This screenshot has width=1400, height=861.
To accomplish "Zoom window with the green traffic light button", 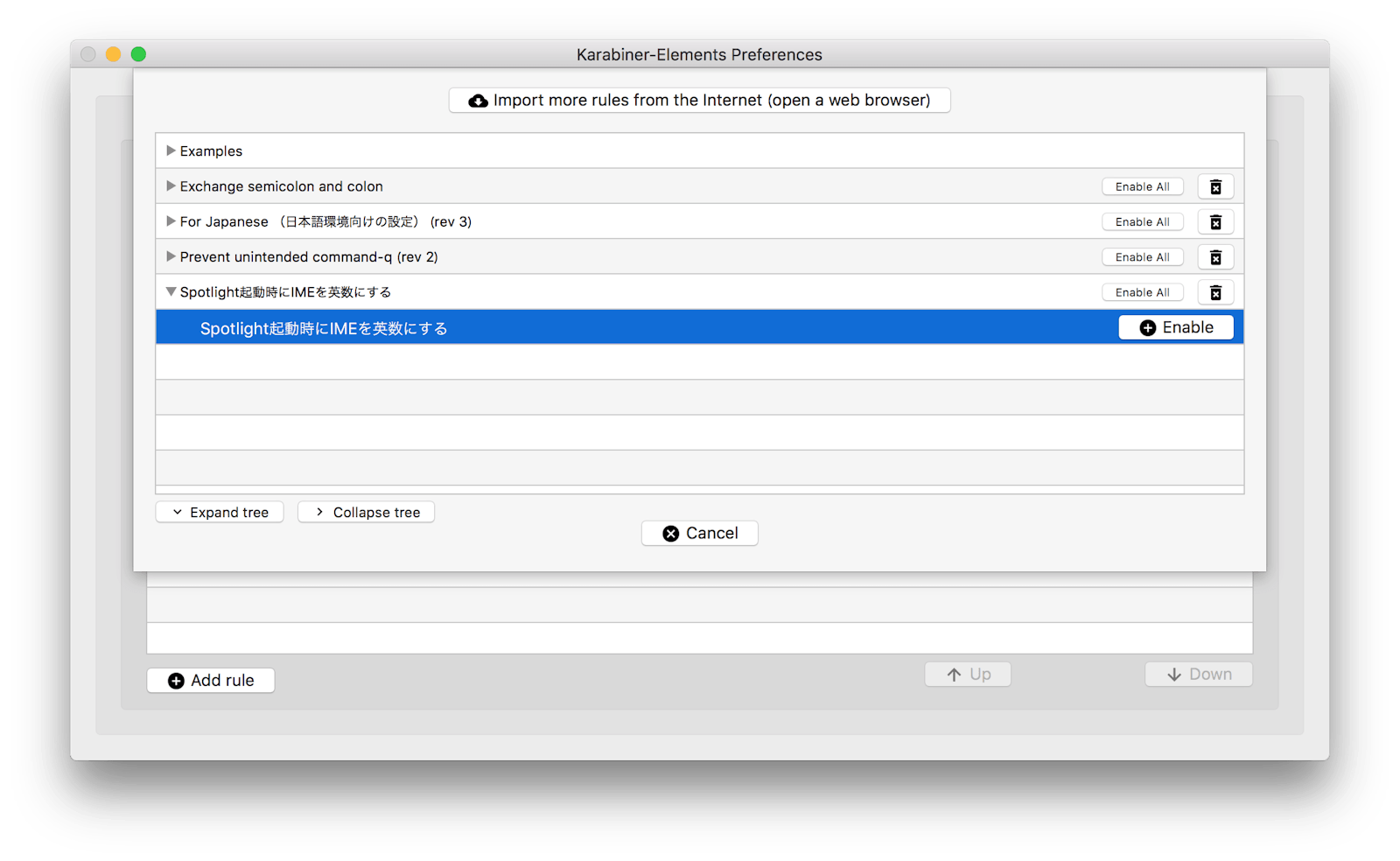I will coord(138,54).
